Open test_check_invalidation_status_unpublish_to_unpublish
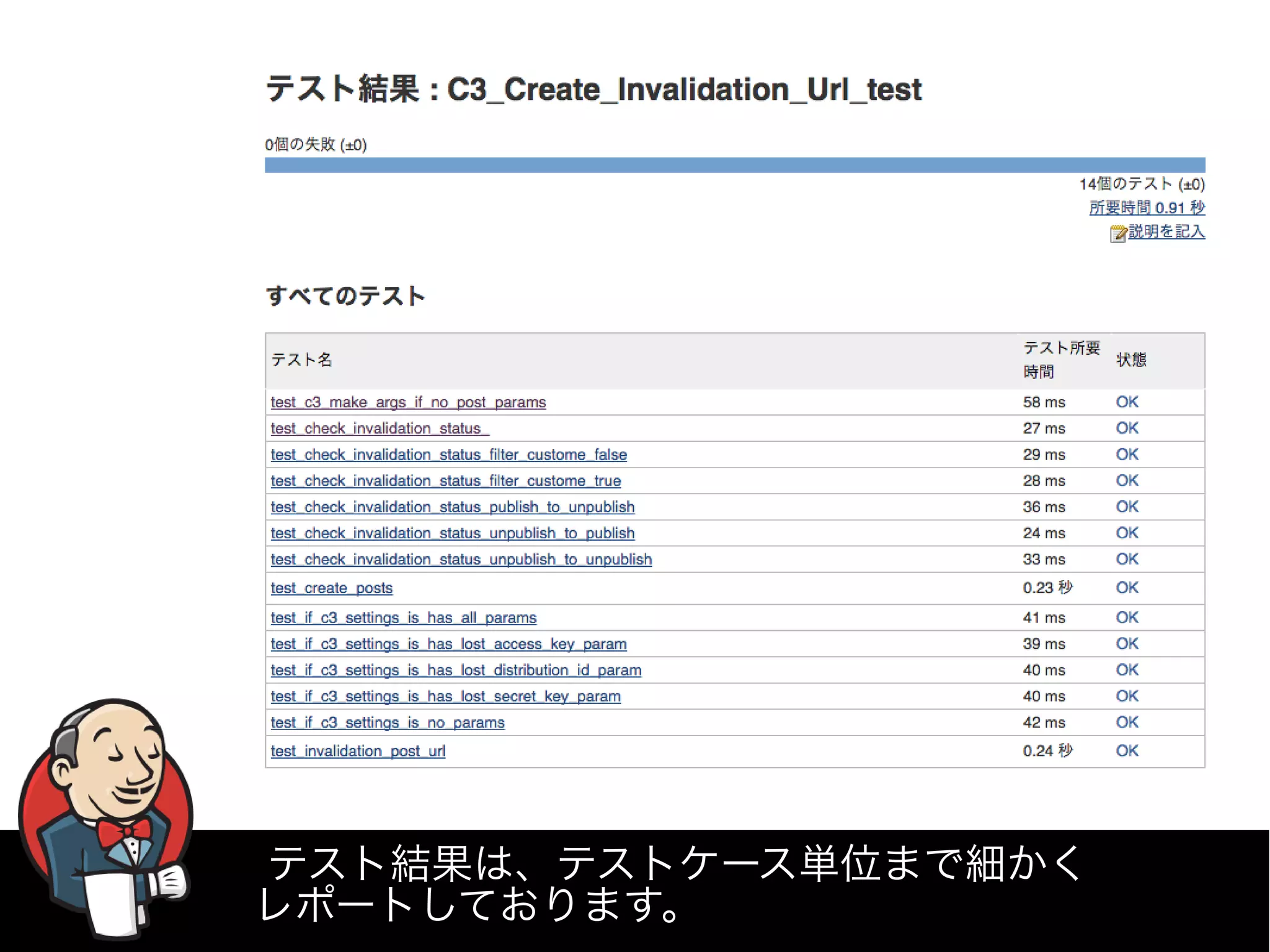 (x=461, y=559)
